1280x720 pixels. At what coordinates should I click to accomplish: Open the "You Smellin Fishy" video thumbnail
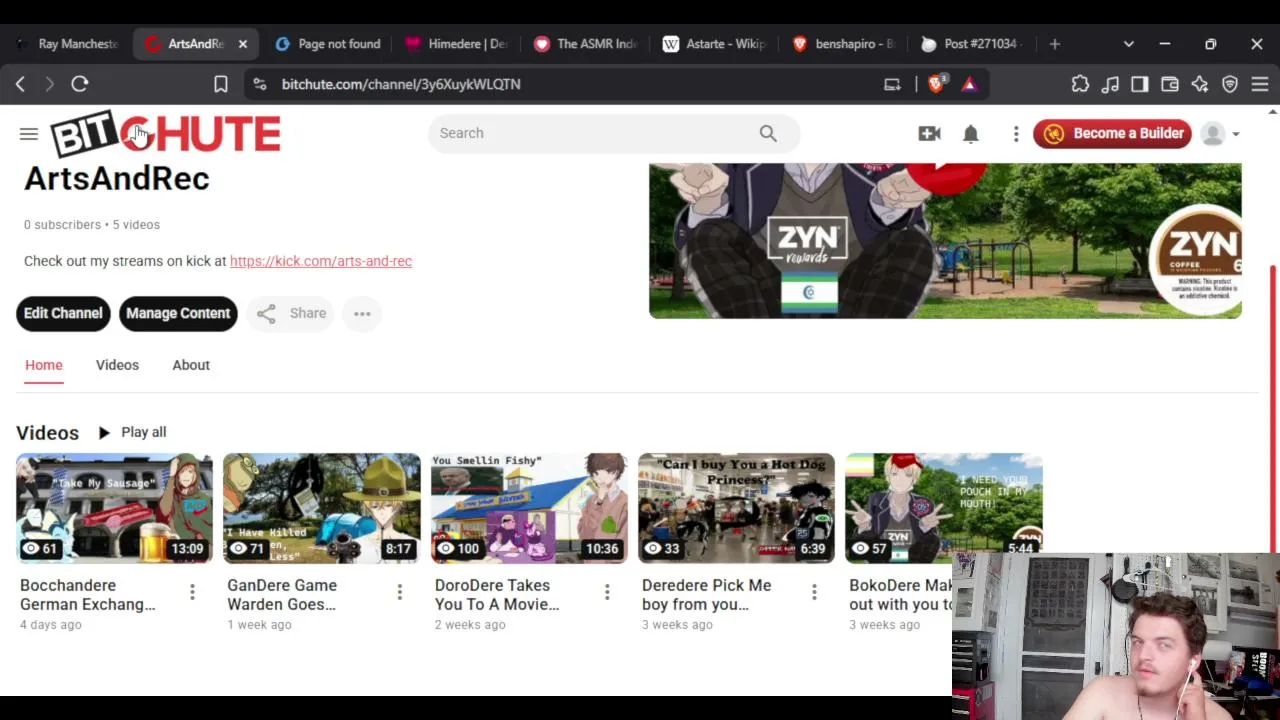pos(529,509)
